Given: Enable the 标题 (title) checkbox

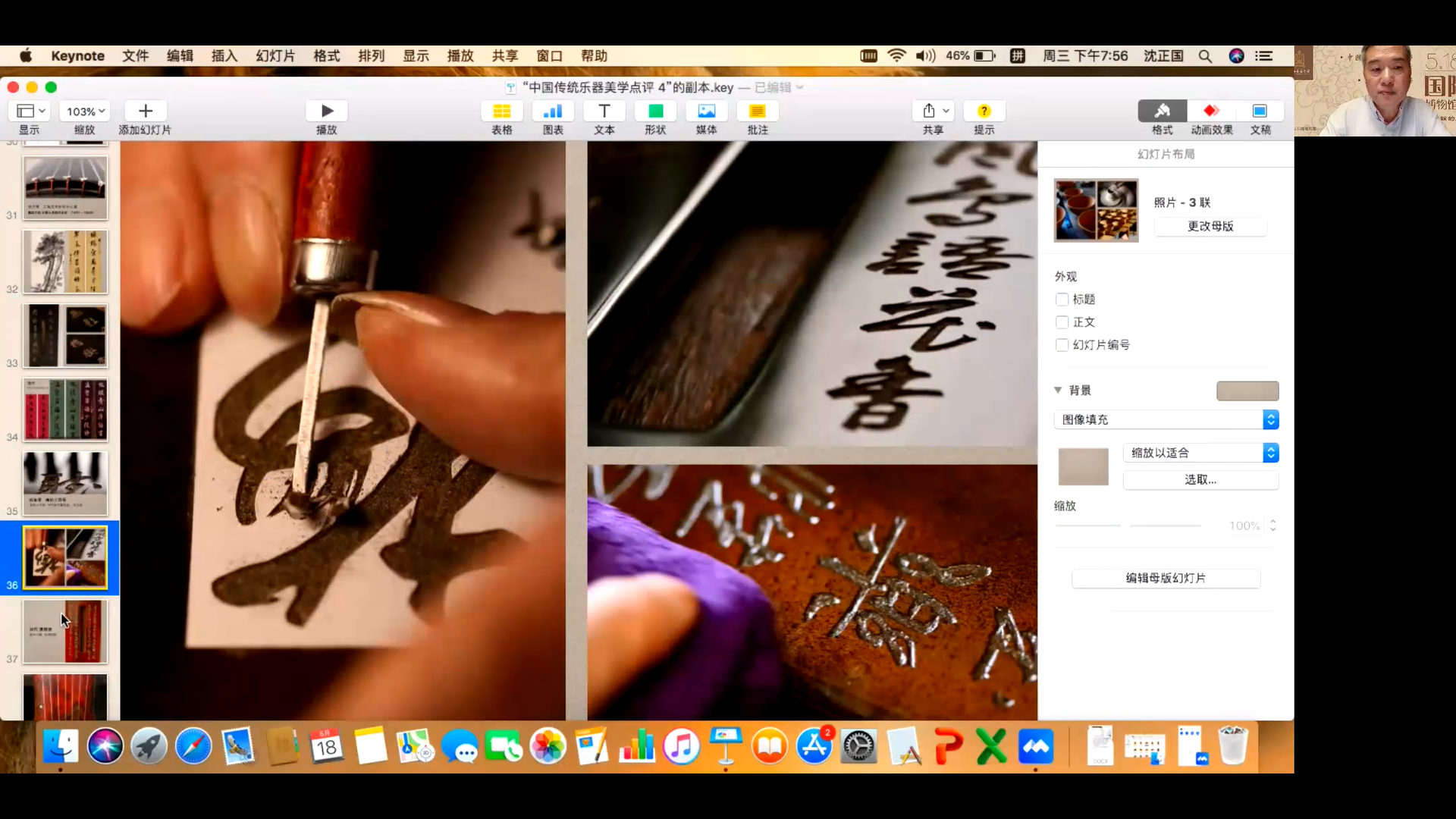Looking at the screenshot, I should (1062, 300).
